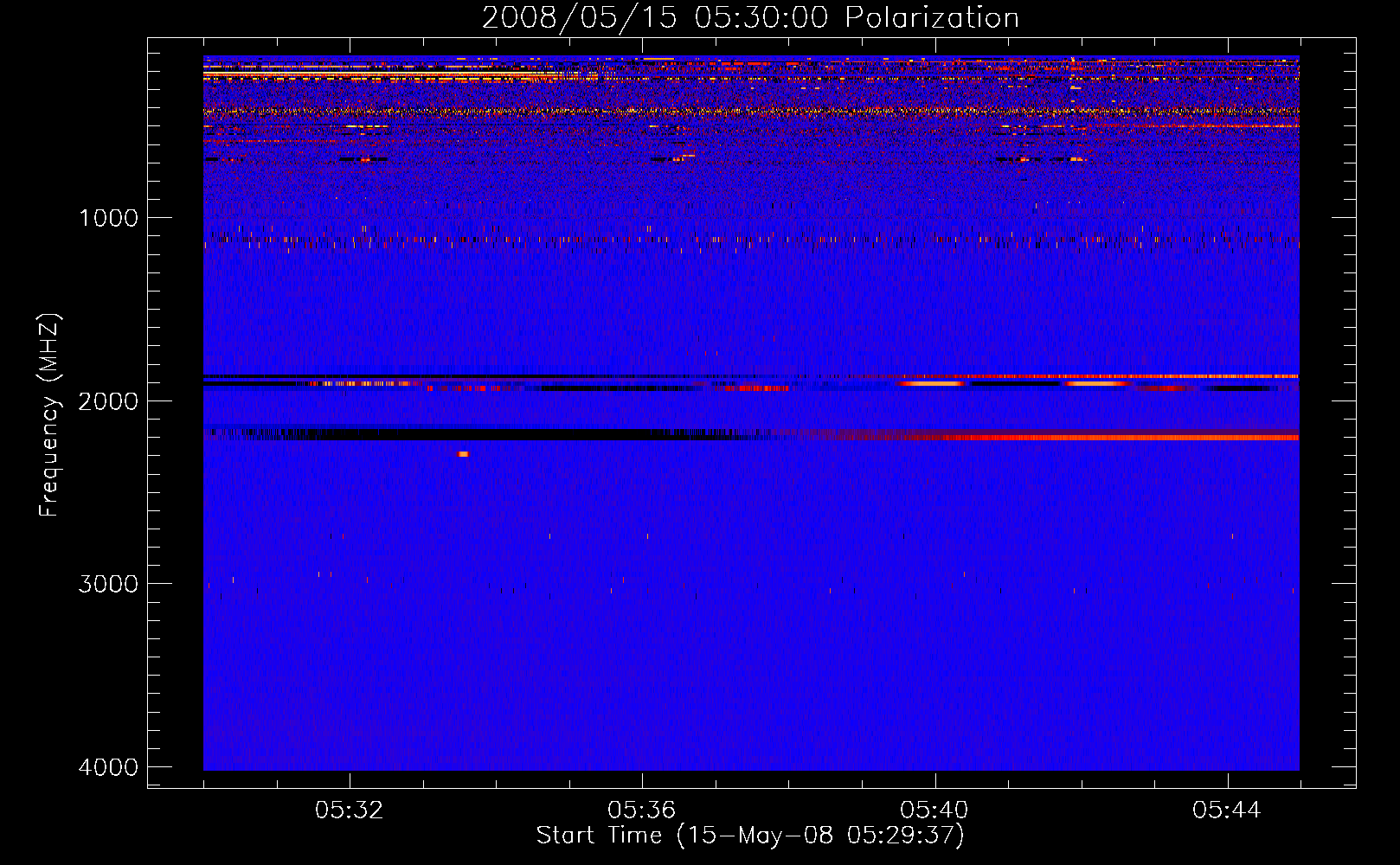The image size is (1400, 865).
Task: Click the 4000 frequency tick label
Action: pos(109,767)
